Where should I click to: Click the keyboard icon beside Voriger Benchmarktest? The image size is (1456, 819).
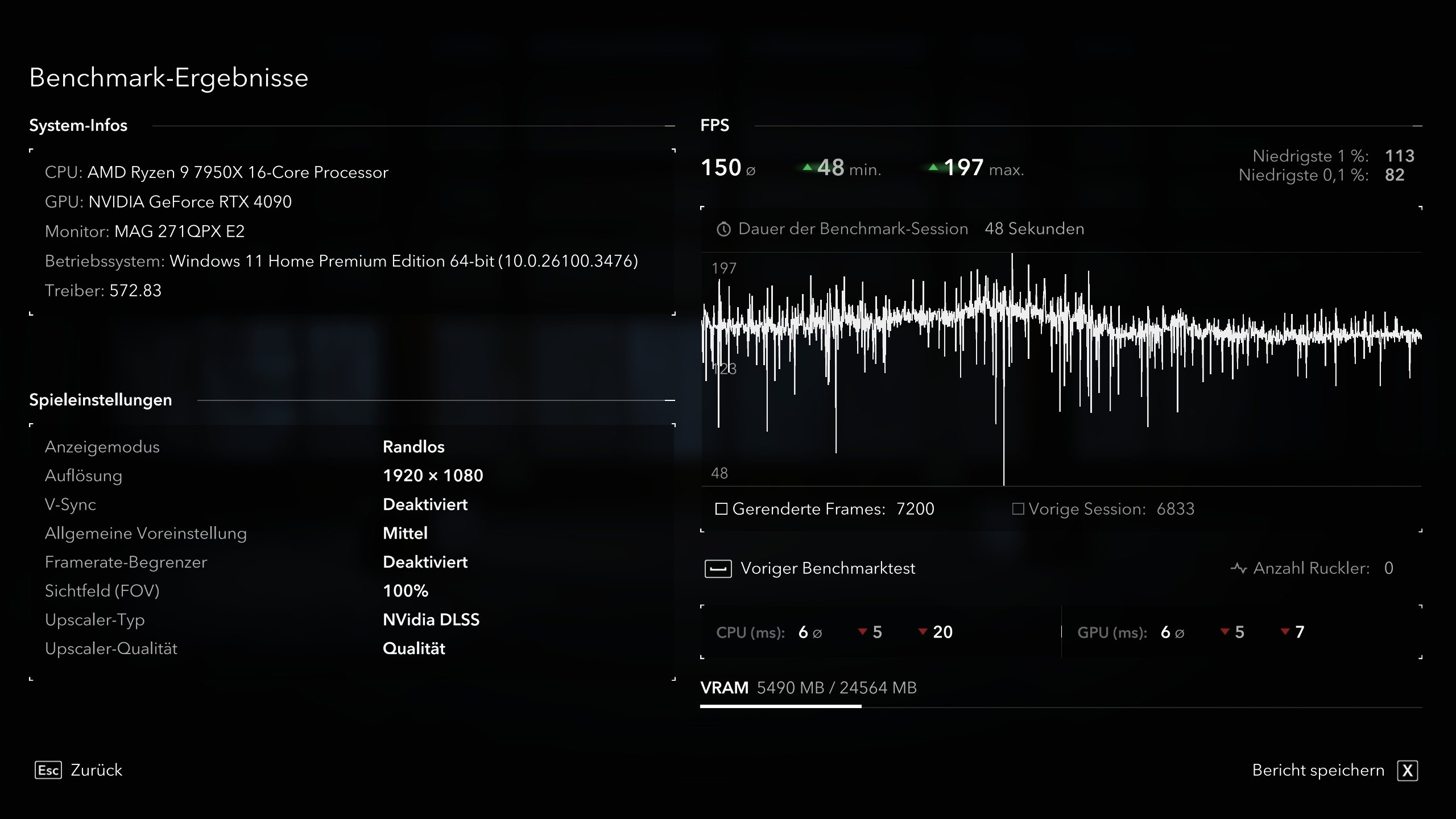click(x=718, y=568)
